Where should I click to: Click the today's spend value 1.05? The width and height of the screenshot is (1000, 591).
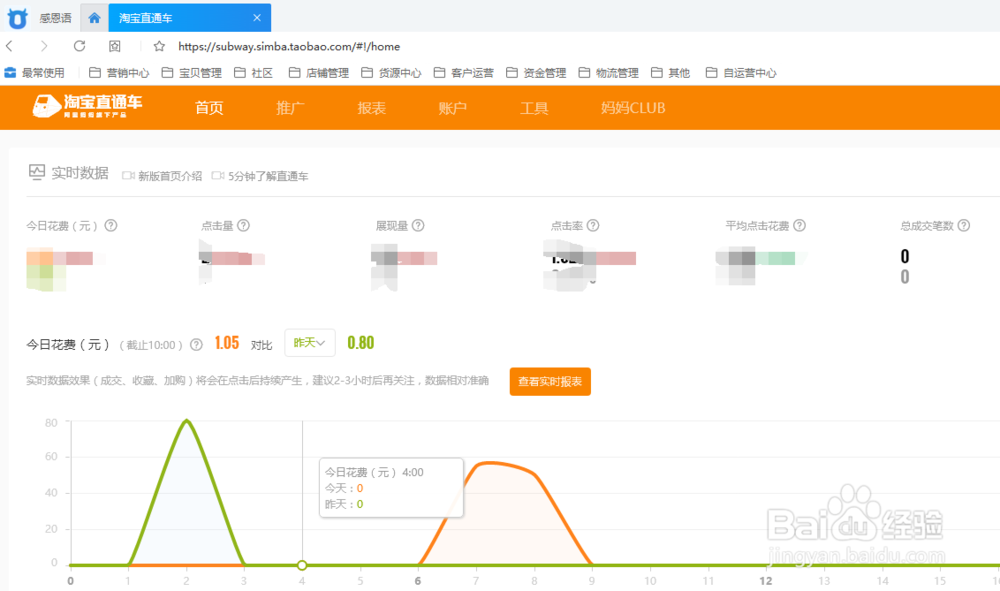pos(226,343)
